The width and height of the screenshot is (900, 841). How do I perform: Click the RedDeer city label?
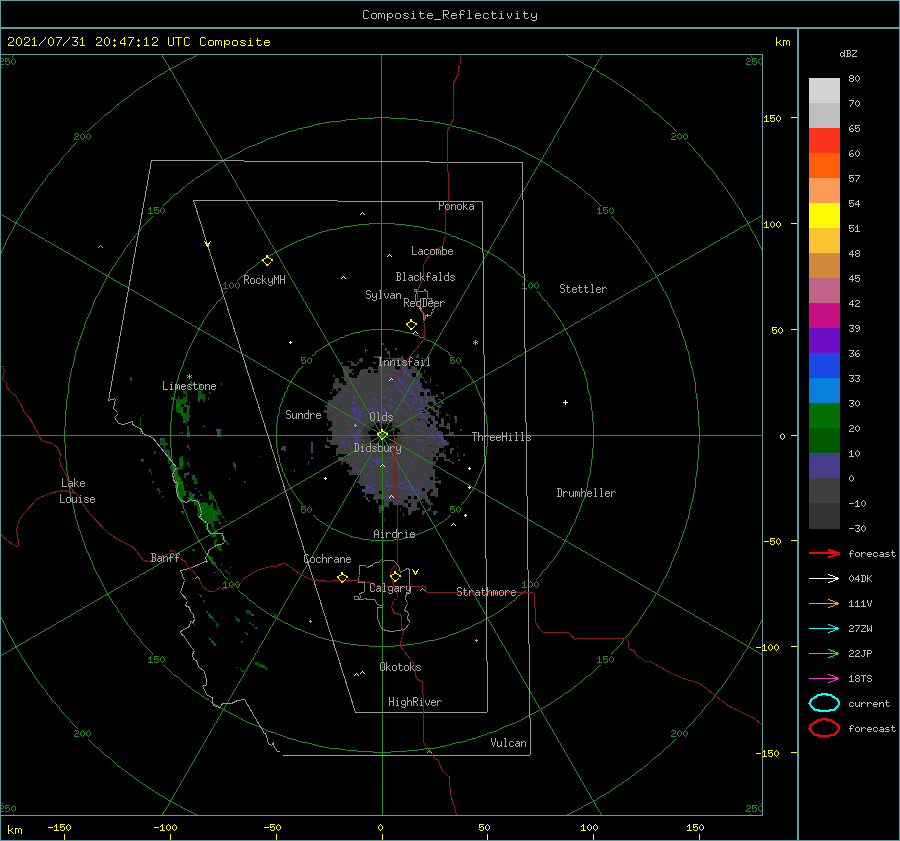coord(424,303)
